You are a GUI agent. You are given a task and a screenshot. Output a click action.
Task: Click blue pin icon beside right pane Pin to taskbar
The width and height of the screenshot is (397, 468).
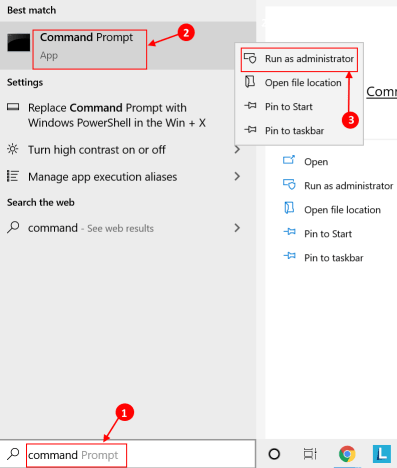coord(289,256)
